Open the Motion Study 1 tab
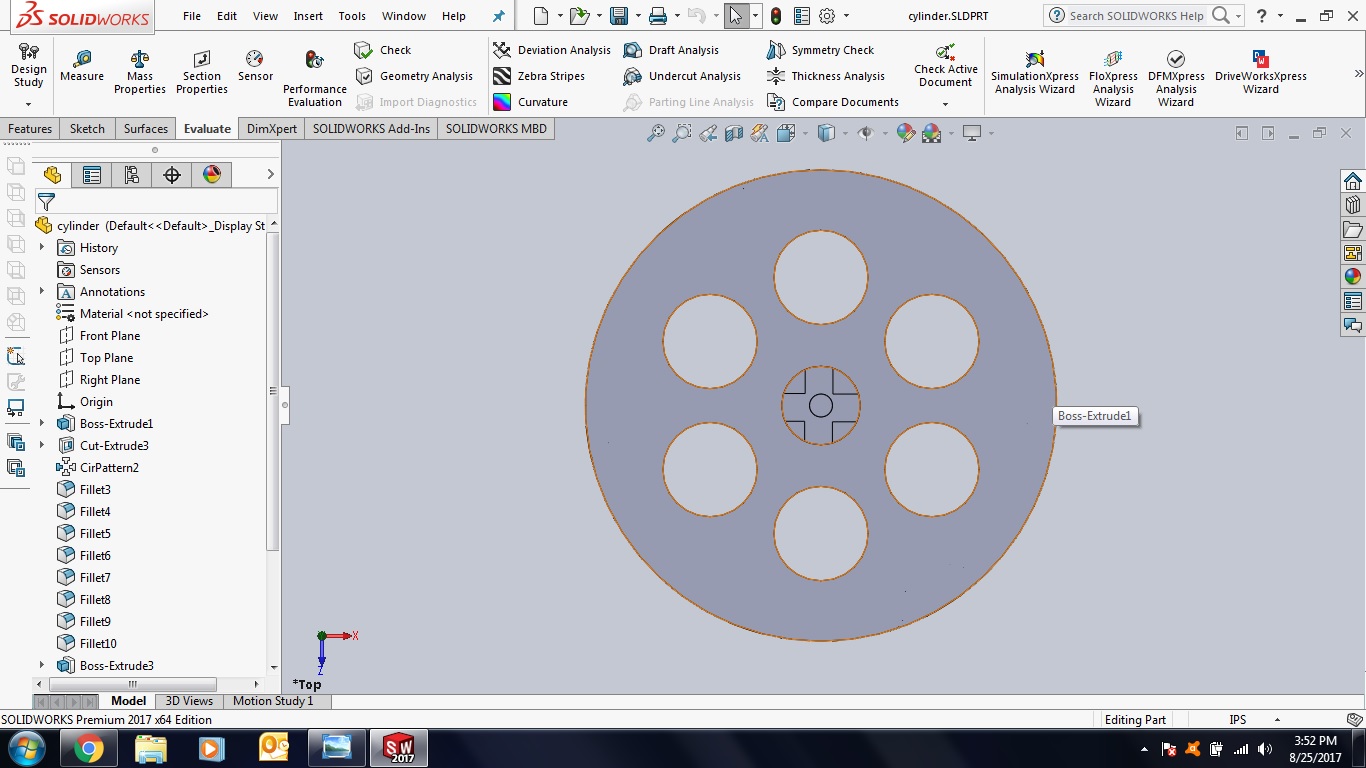This screenshot has width=1366, height=768. point(273,701)
